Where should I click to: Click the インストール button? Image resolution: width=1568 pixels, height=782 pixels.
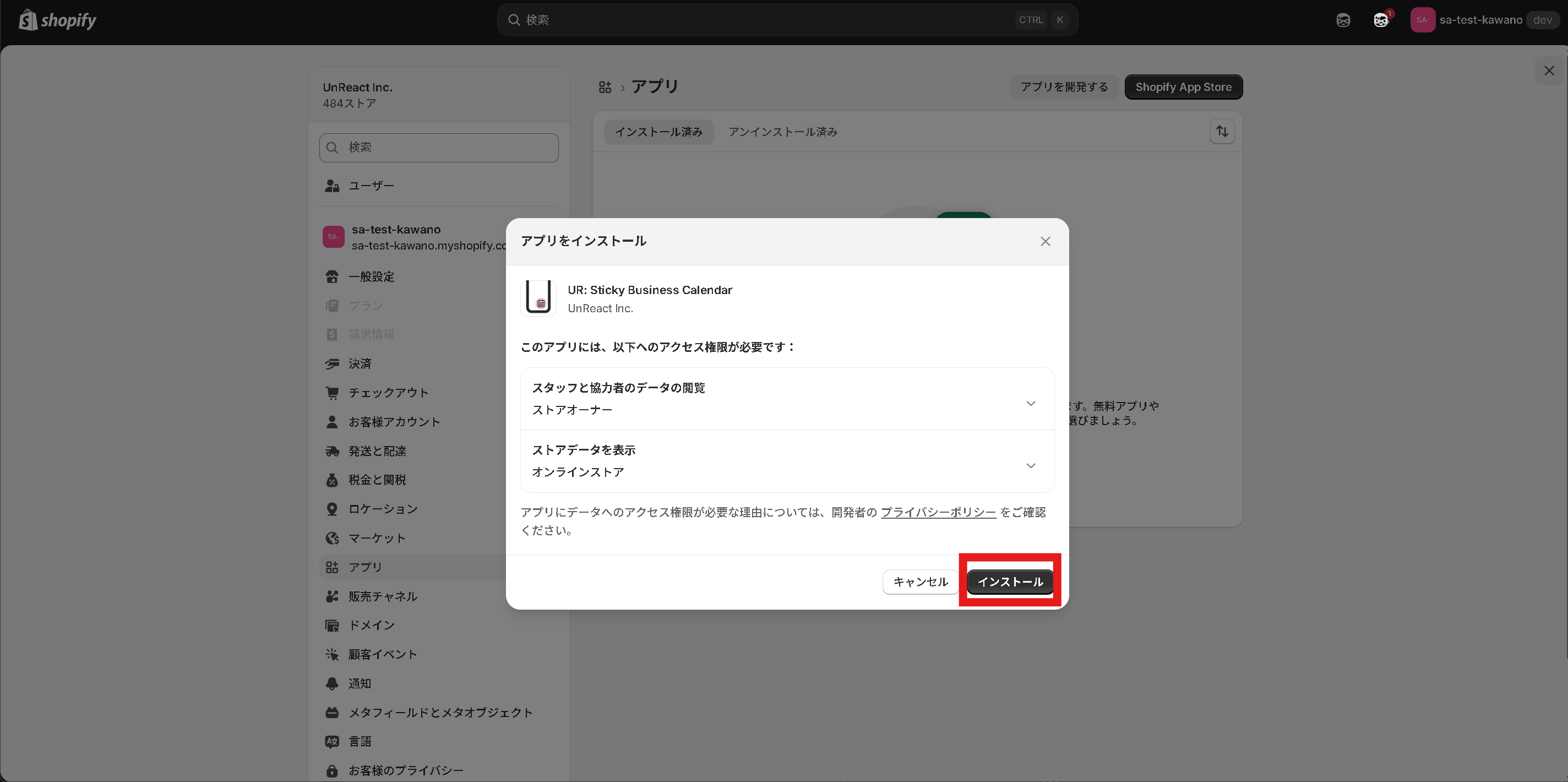coord(1010,582)
